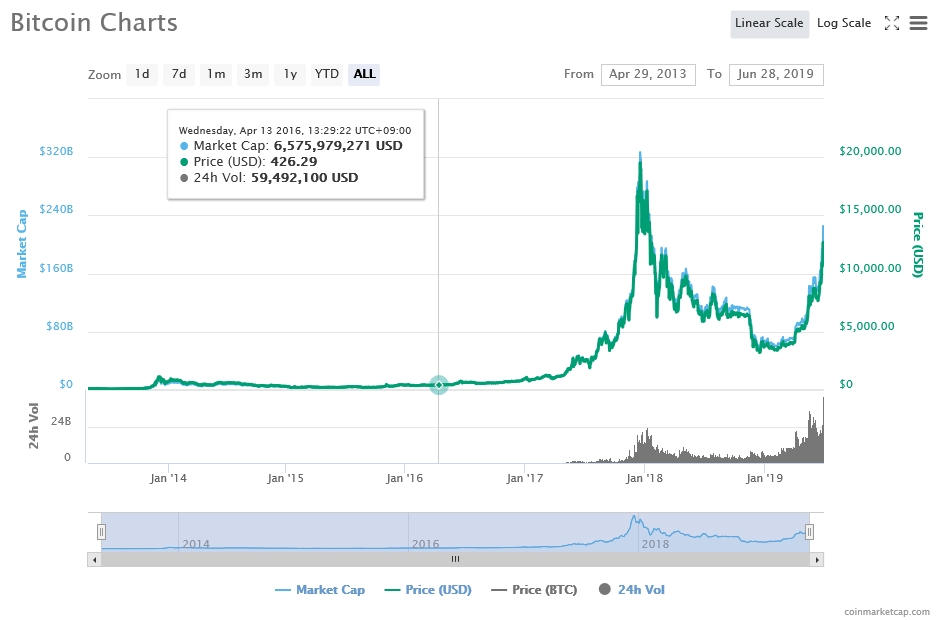Toggle Price (USD) series in legend
Image resolution: width=940 pixels, height=620 pixels.
[427, 590]
